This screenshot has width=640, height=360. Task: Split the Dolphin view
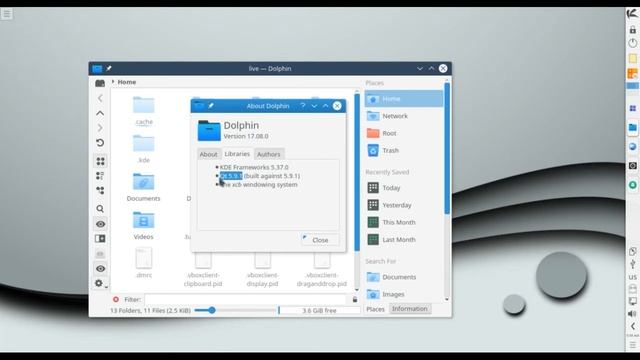[x=100, y=239]
